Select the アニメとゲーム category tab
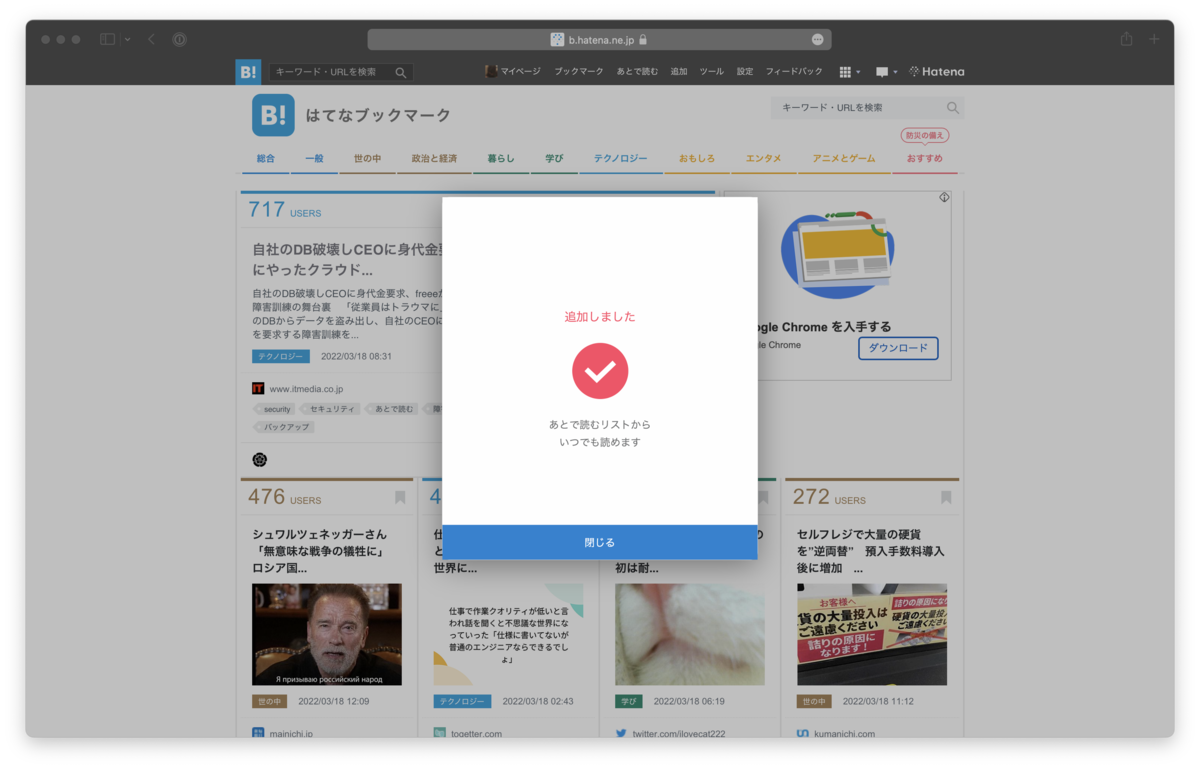The width and height of the screenshot is (1200, 769). tap(844, 158)
